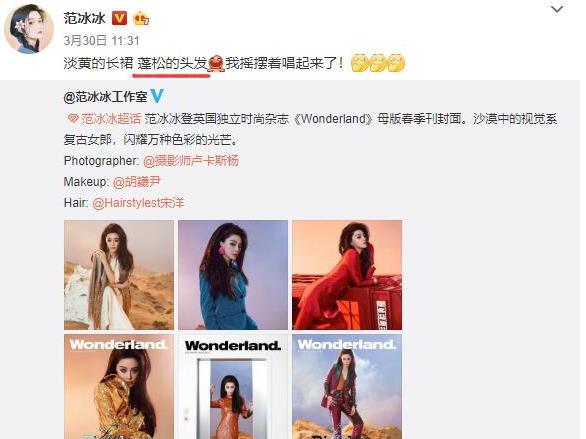This screenshot has width=586, height=439.
Task: Open the red dress photo thumbnail
Action: click(347, 275)
